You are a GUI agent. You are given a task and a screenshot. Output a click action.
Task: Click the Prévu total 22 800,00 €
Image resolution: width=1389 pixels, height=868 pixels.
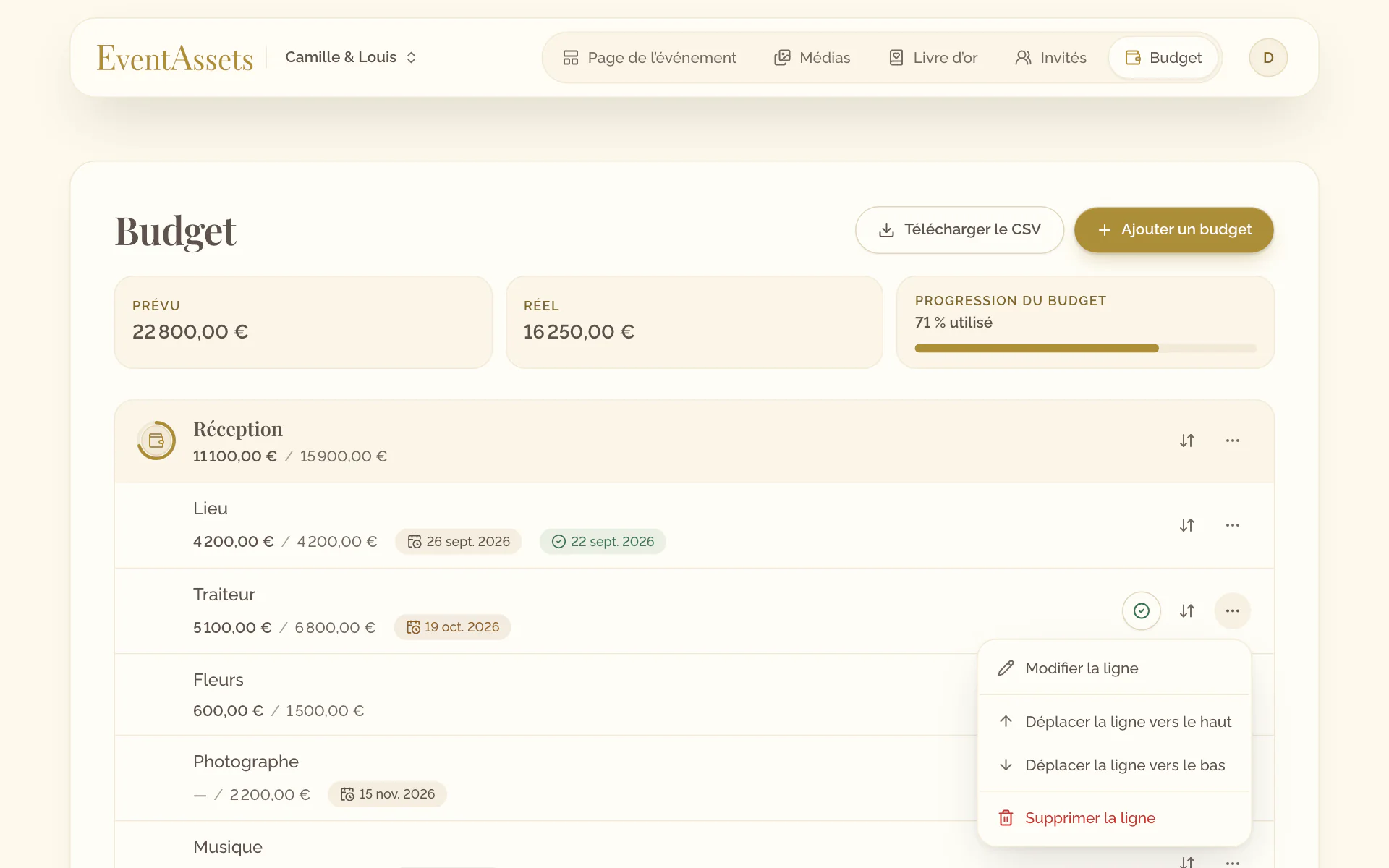190,332
